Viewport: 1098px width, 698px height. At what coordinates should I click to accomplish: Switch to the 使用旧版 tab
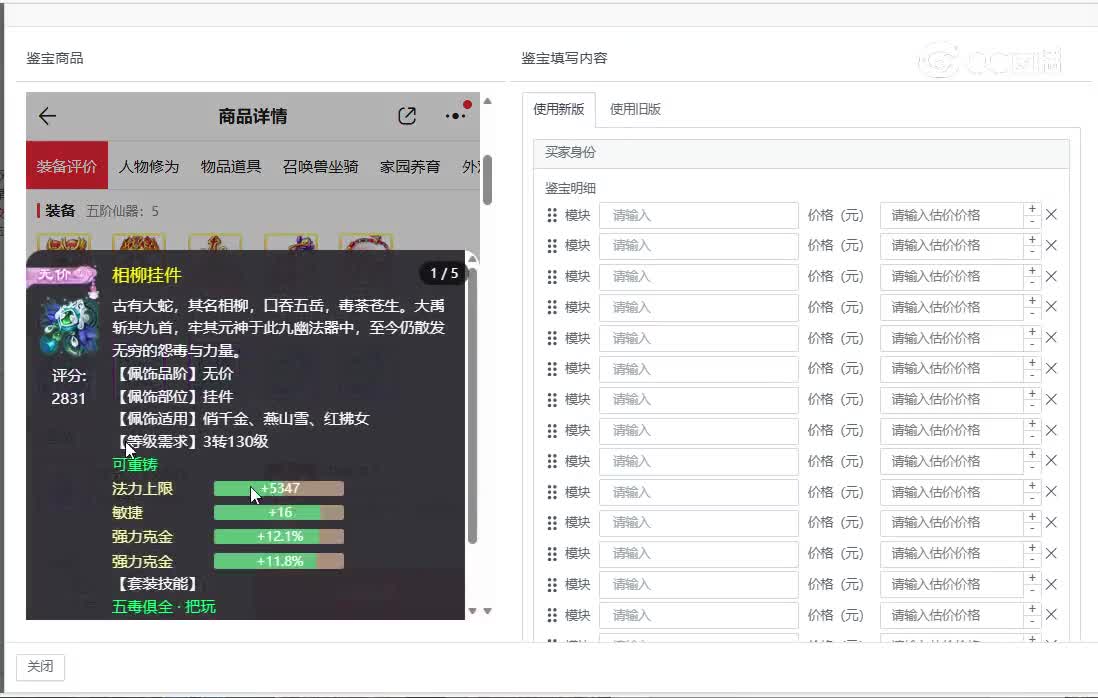click(635, 109)
